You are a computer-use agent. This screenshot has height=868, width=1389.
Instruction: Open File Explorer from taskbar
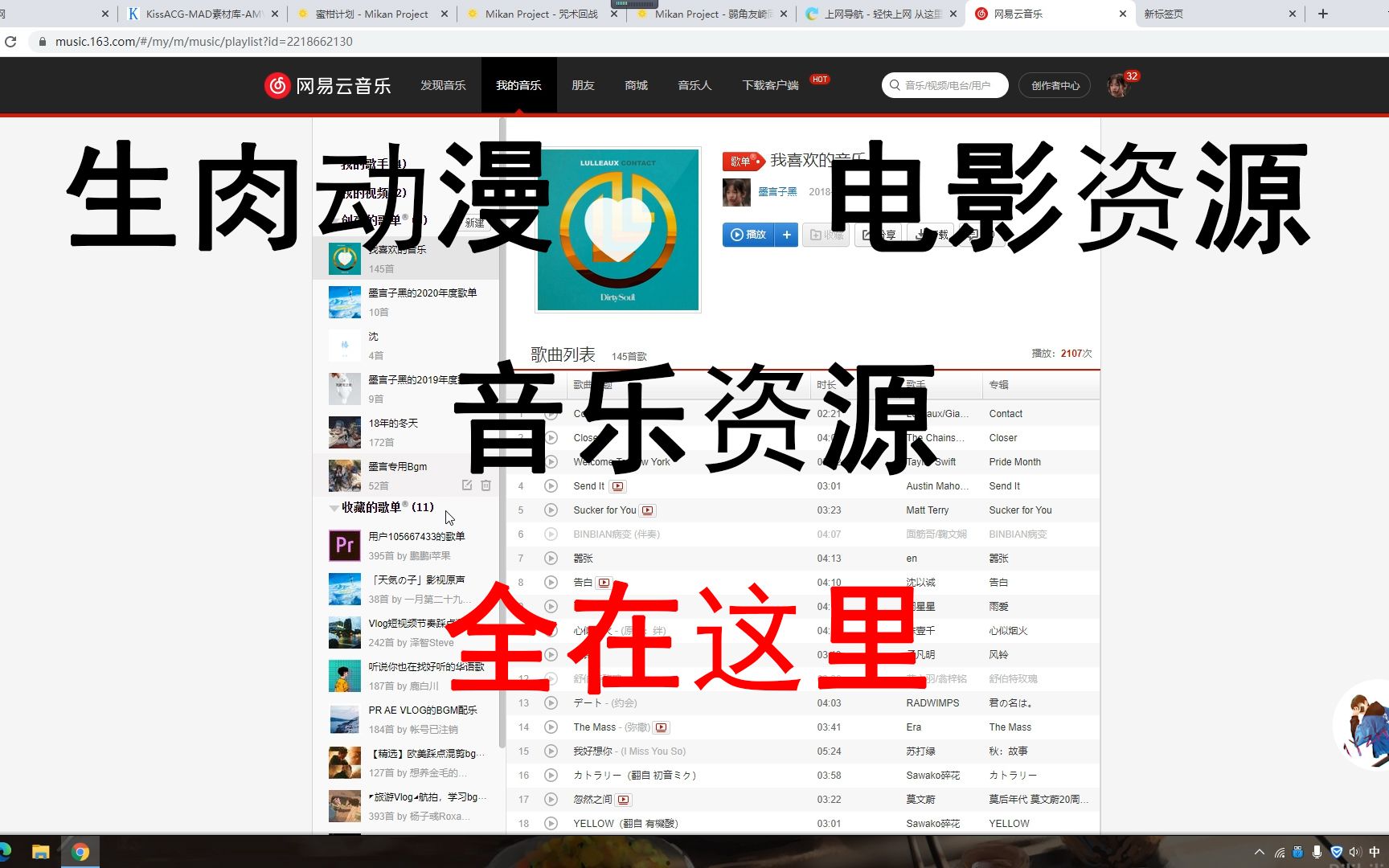coord(40,852)
